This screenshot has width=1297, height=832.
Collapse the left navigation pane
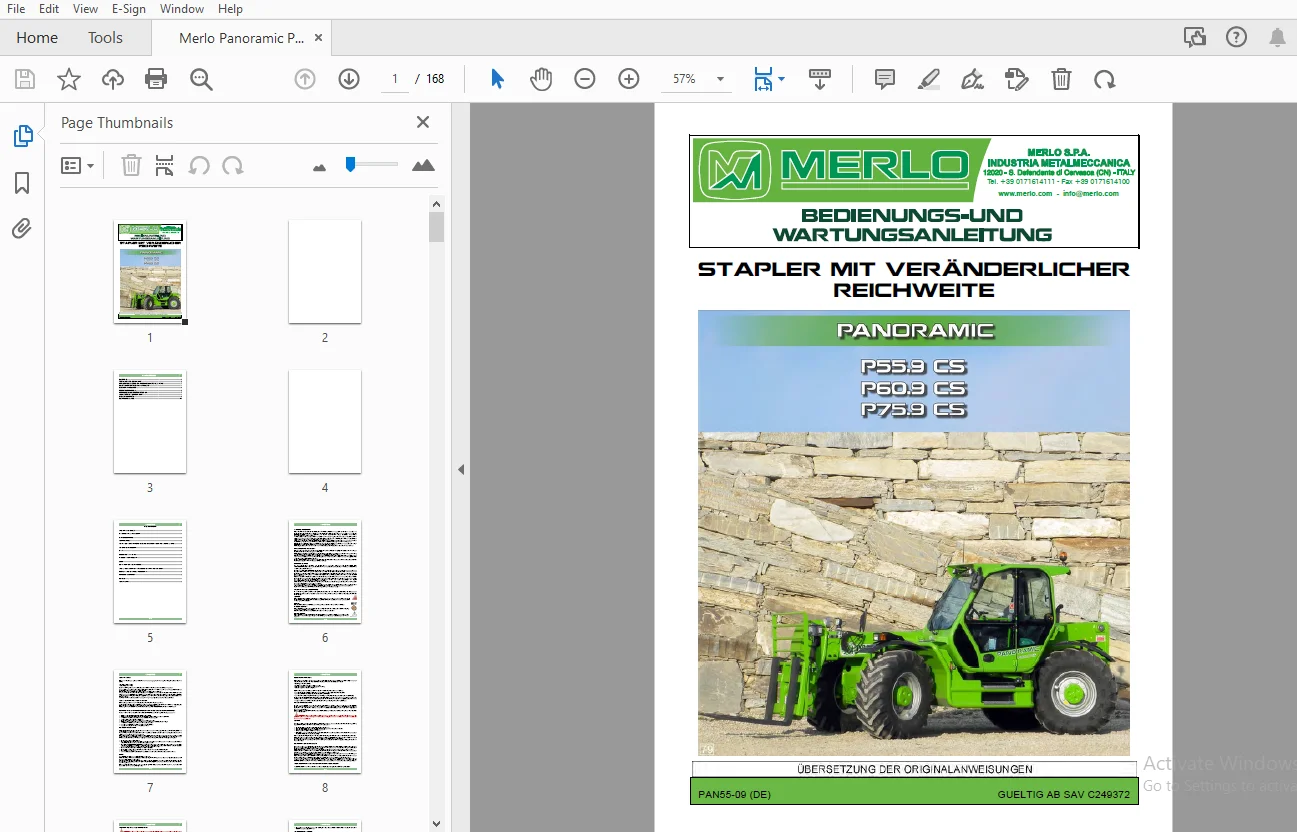(x=461, y=468)
